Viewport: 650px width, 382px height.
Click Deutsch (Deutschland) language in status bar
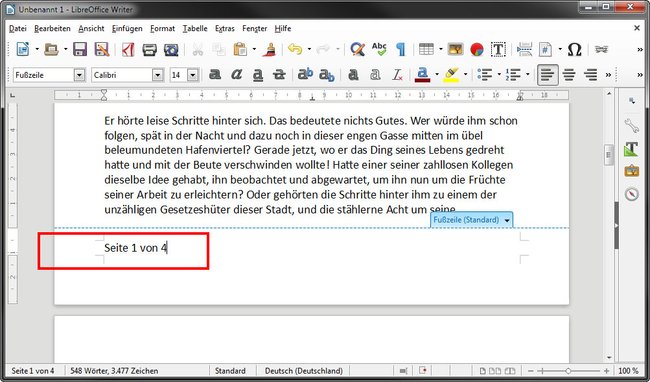[x=304, y=371]
